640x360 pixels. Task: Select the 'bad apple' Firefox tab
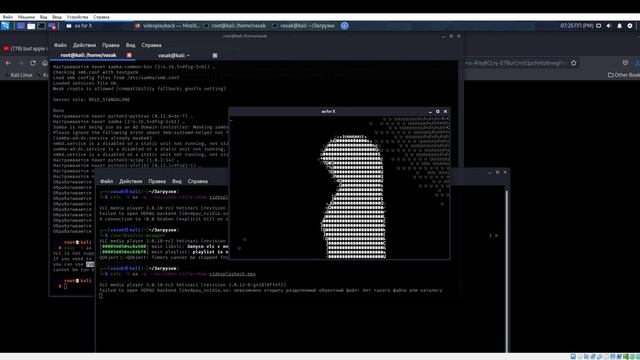tap(25, 49)
